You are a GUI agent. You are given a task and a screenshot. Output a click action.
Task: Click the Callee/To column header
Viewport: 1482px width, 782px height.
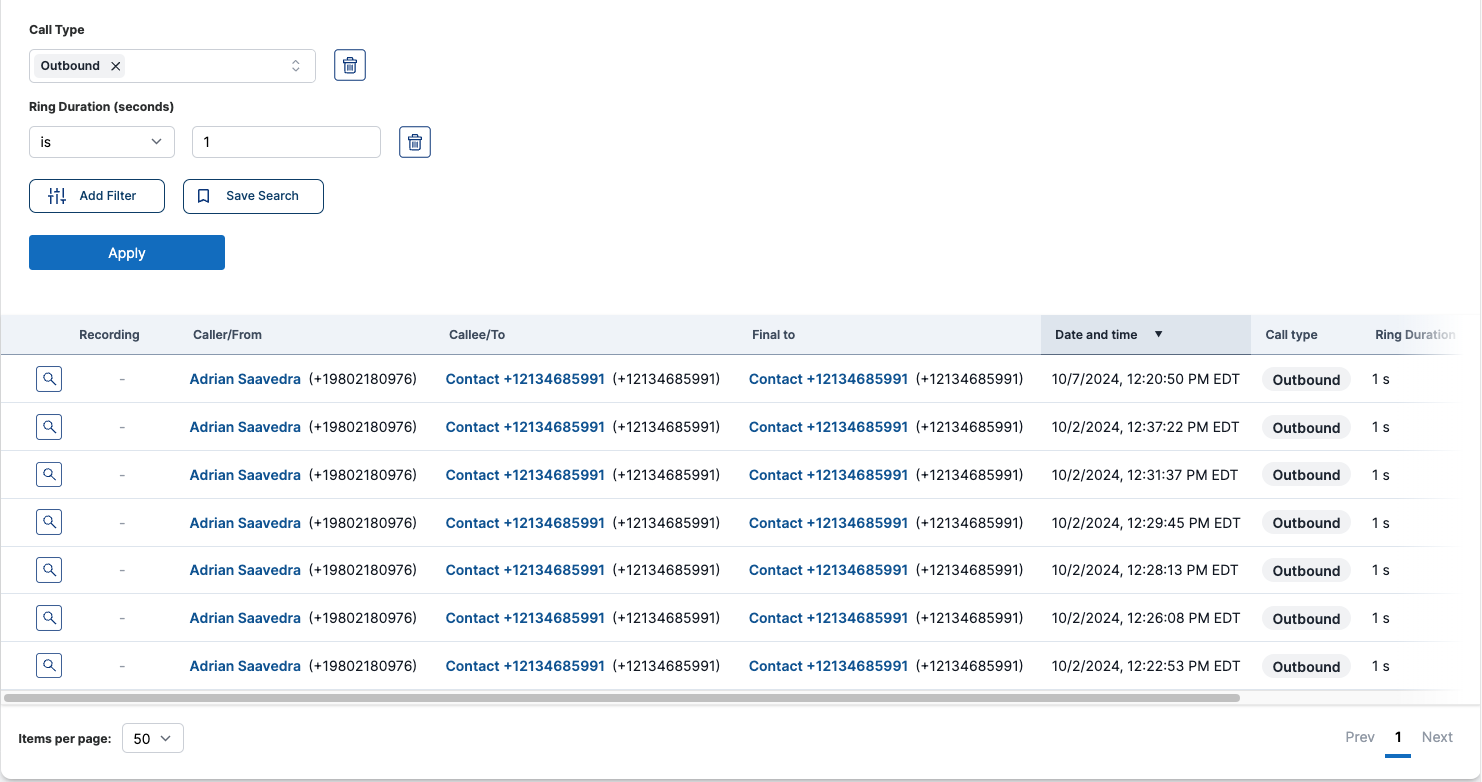point(477,335)
